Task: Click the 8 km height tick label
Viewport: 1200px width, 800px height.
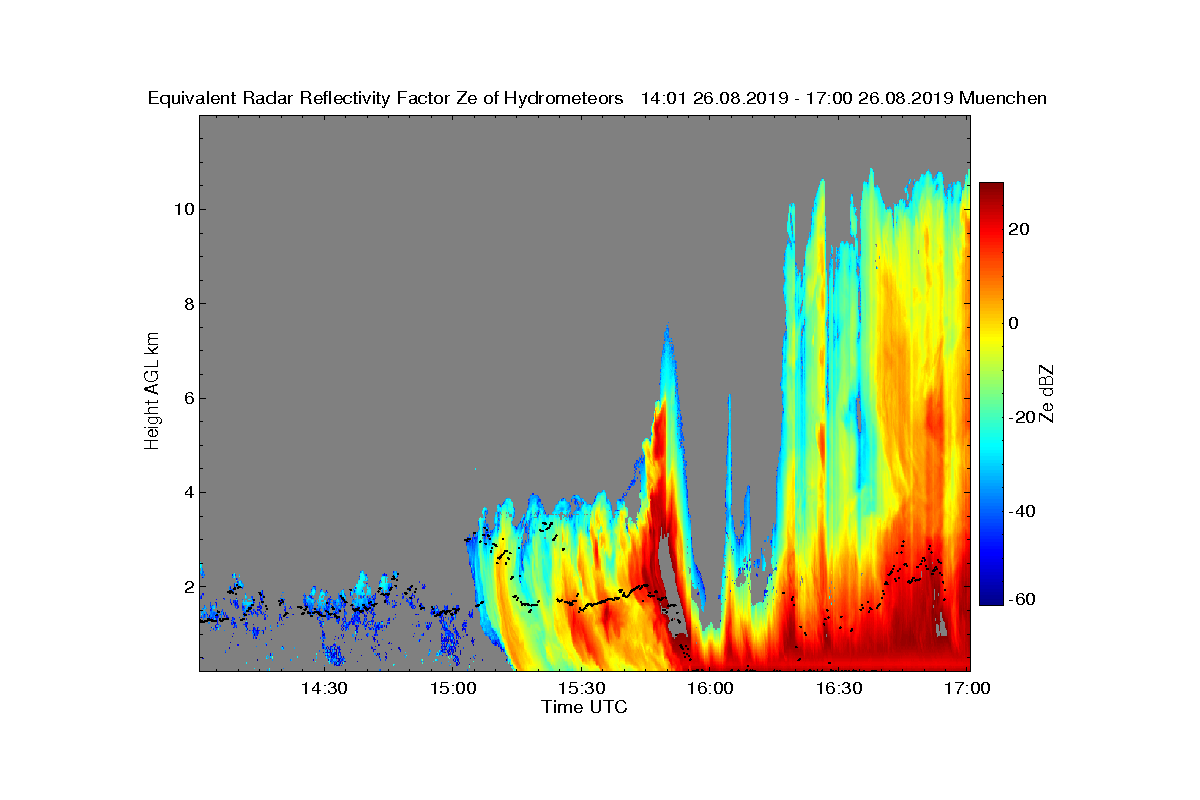Action: point(187,304)
